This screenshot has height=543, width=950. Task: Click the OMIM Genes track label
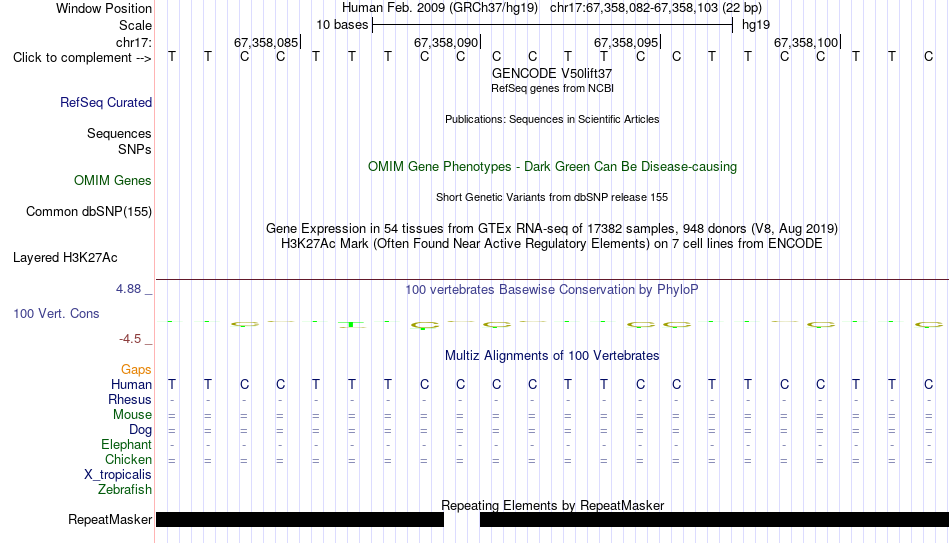[x=113, y=181]
